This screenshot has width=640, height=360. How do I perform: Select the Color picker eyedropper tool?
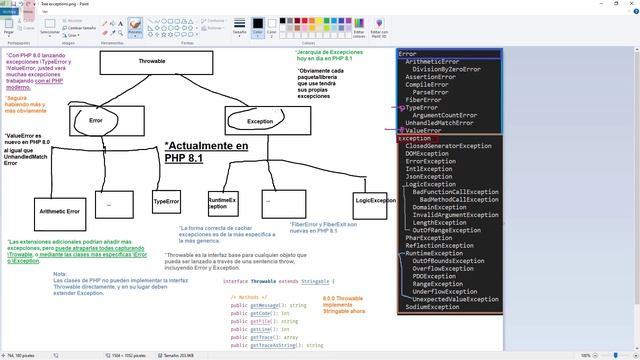tap(113, 32)
